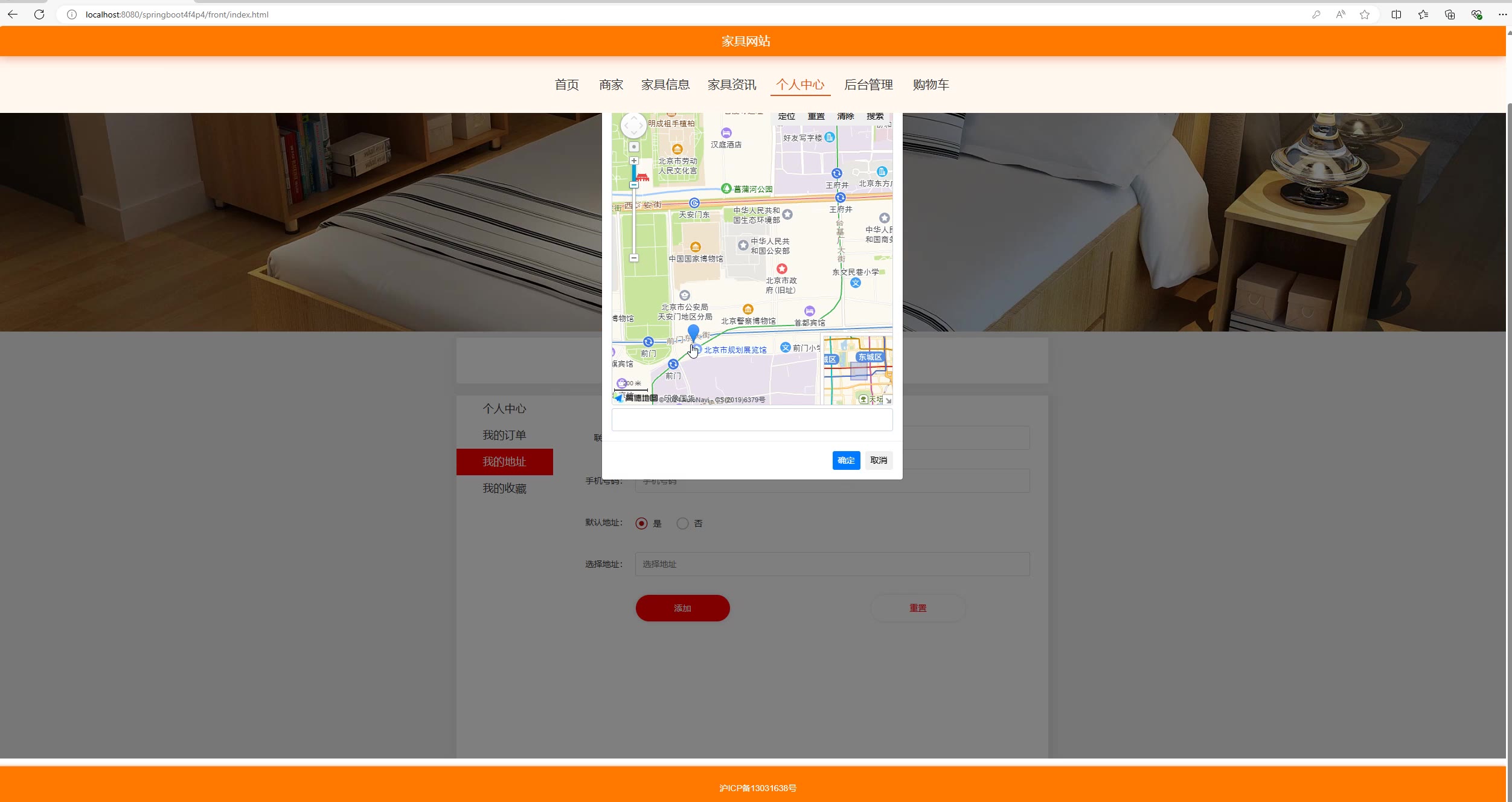
Task: Click the 中国国家博物馆 museum icon
Action: pyautogui.click(x=696, y=247)
